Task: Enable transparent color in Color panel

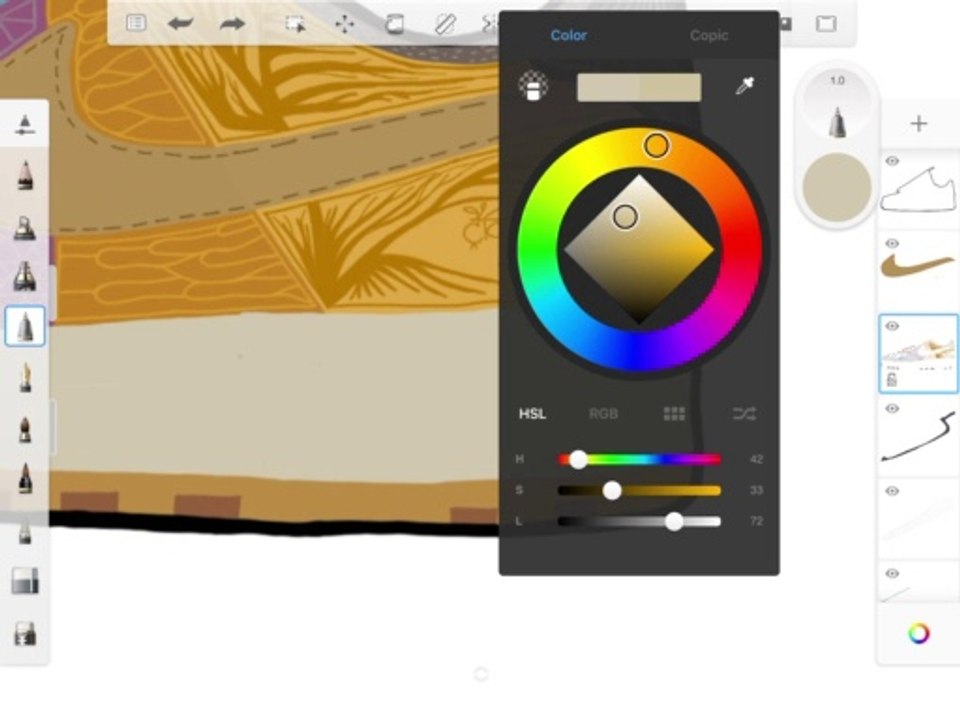Action: 533,86
